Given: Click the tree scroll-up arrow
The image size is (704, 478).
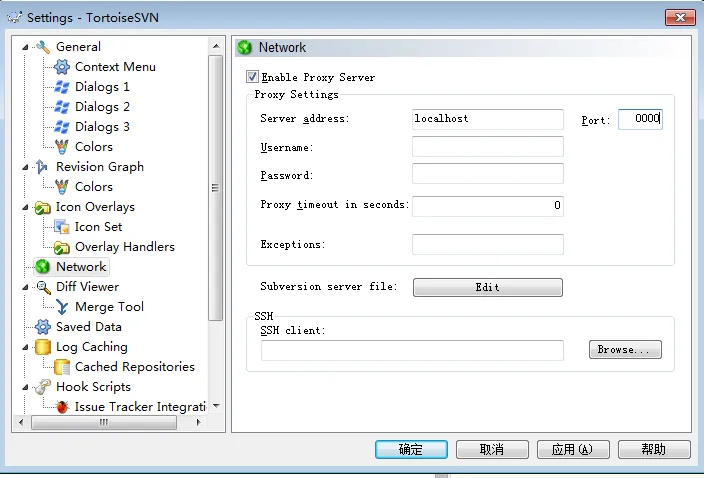Looking at the screenshot, I should (216, 46).
